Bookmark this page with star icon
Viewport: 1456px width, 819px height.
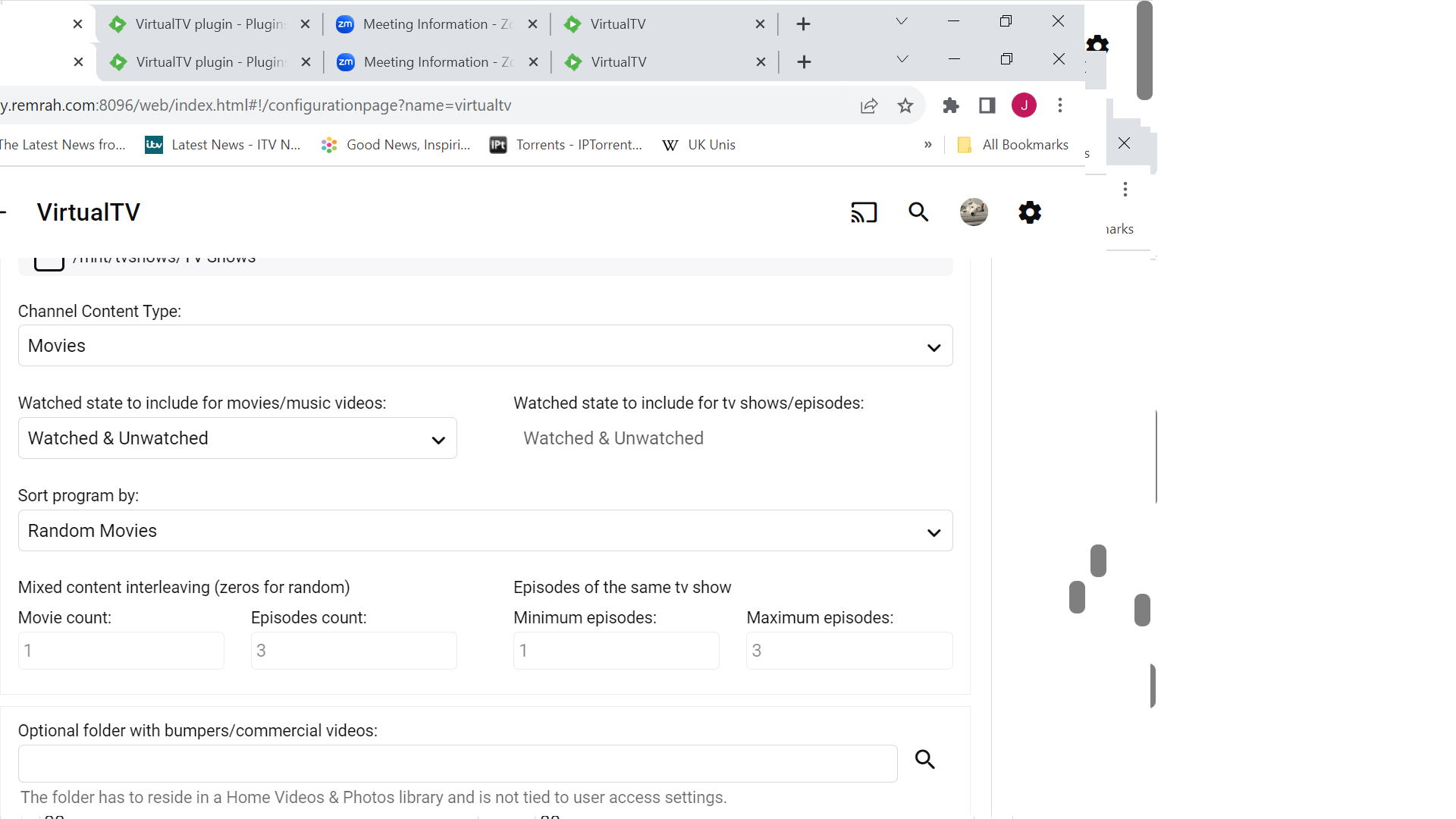click(x=905, y=105)
